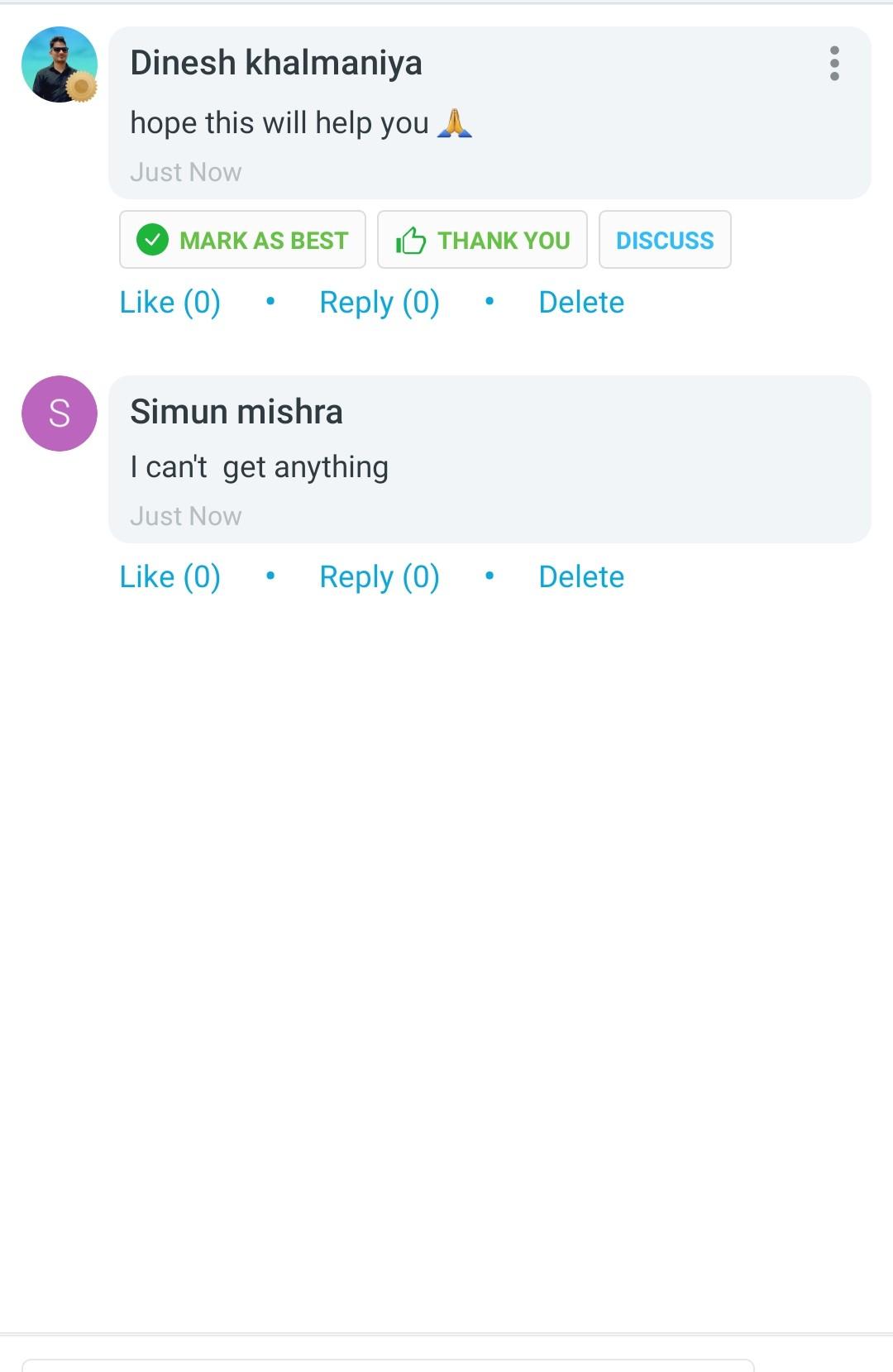
Task: Click the green checkmark icon on Mark as Best
Action: 152,240
